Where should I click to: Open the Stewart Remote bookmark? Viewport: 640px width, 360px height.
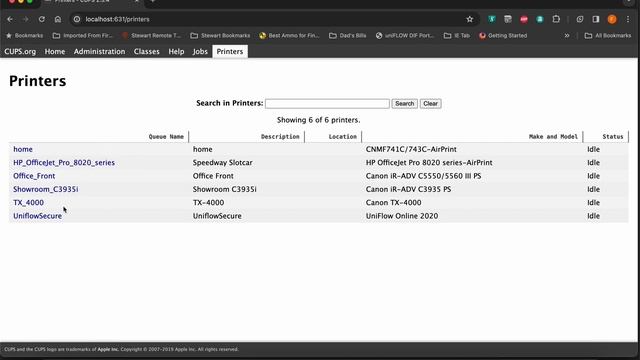151,36
